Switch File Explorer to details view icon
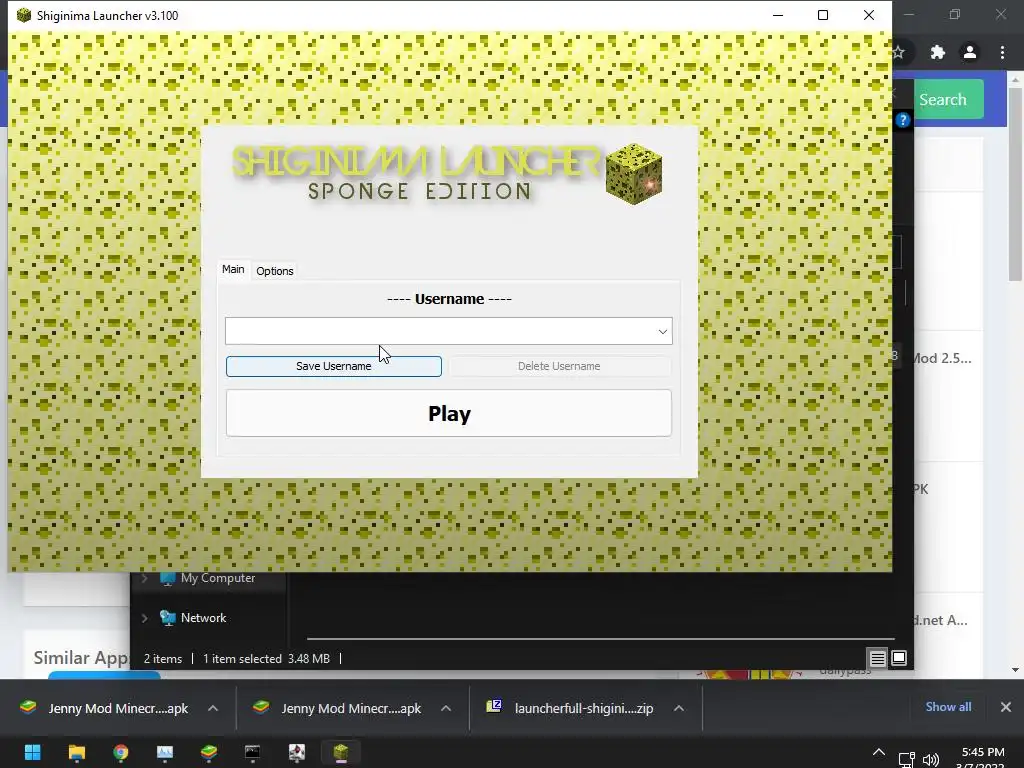 coord(877,658)
